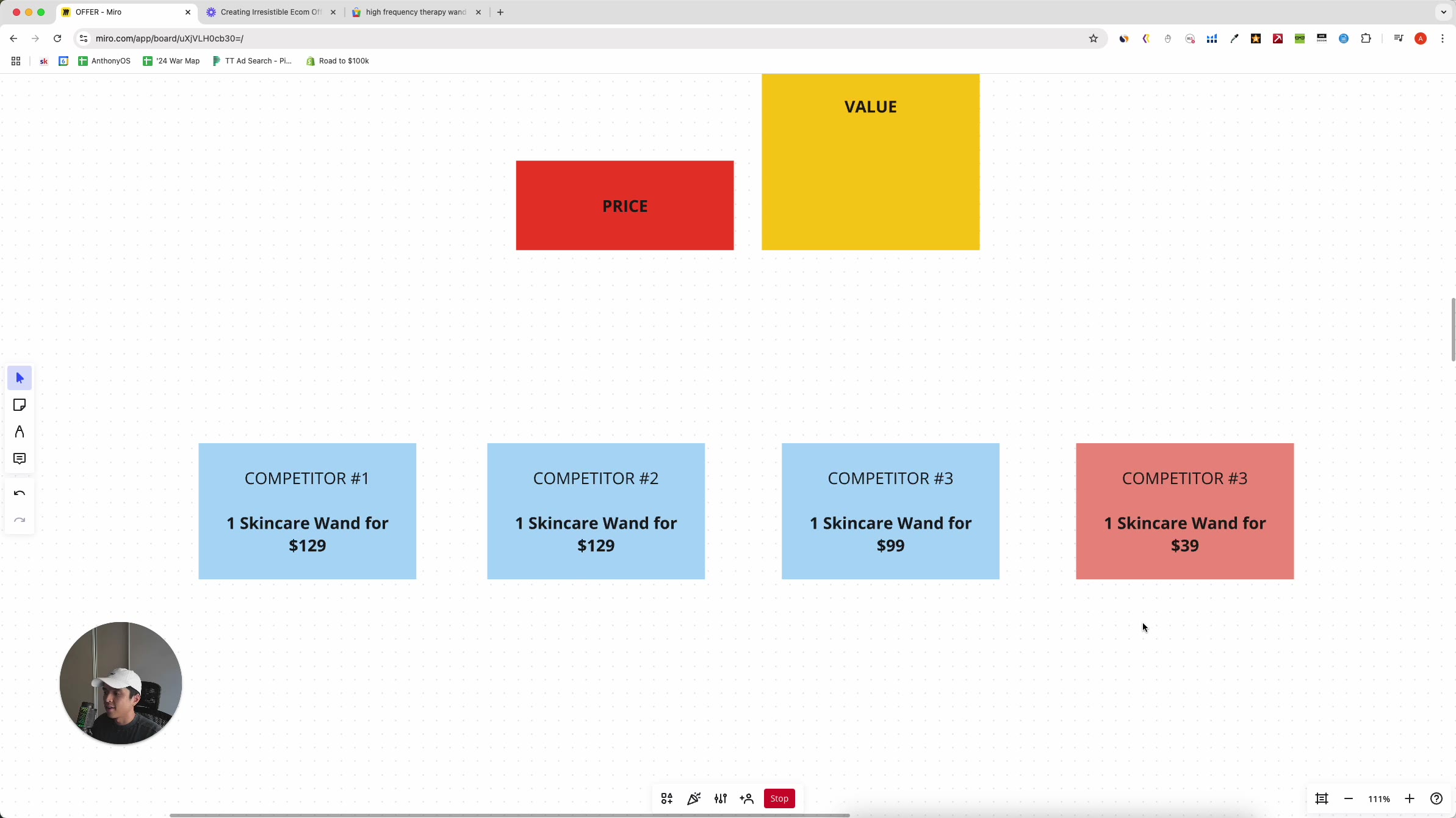Invite a participant with add-person icon
Screen dimensions: 1456x818
point(747,798)
